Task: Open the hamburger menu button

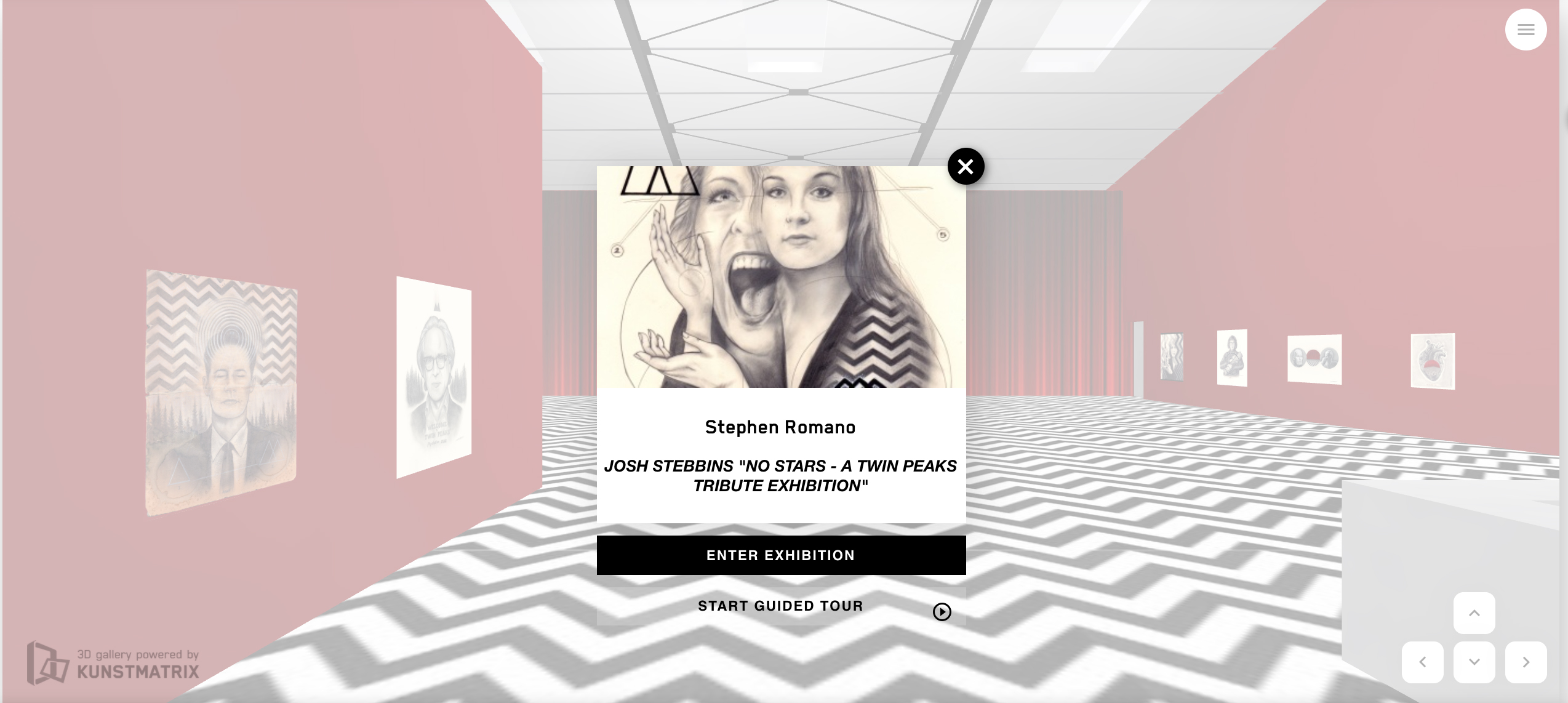Action: click(x=1526, y=30)
